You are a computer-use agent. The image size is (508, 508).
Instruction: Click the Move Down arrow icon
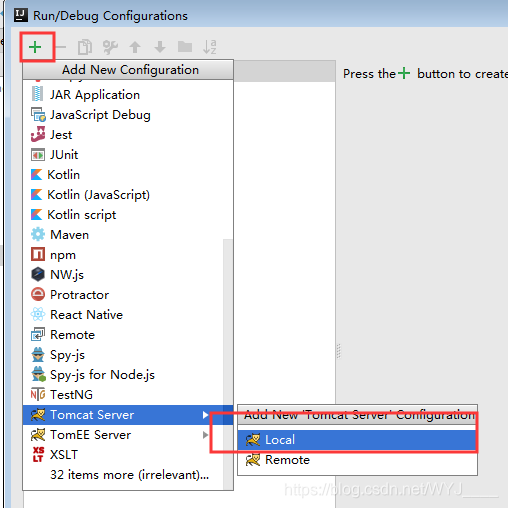pyautogui.click(x=160, y=47)
